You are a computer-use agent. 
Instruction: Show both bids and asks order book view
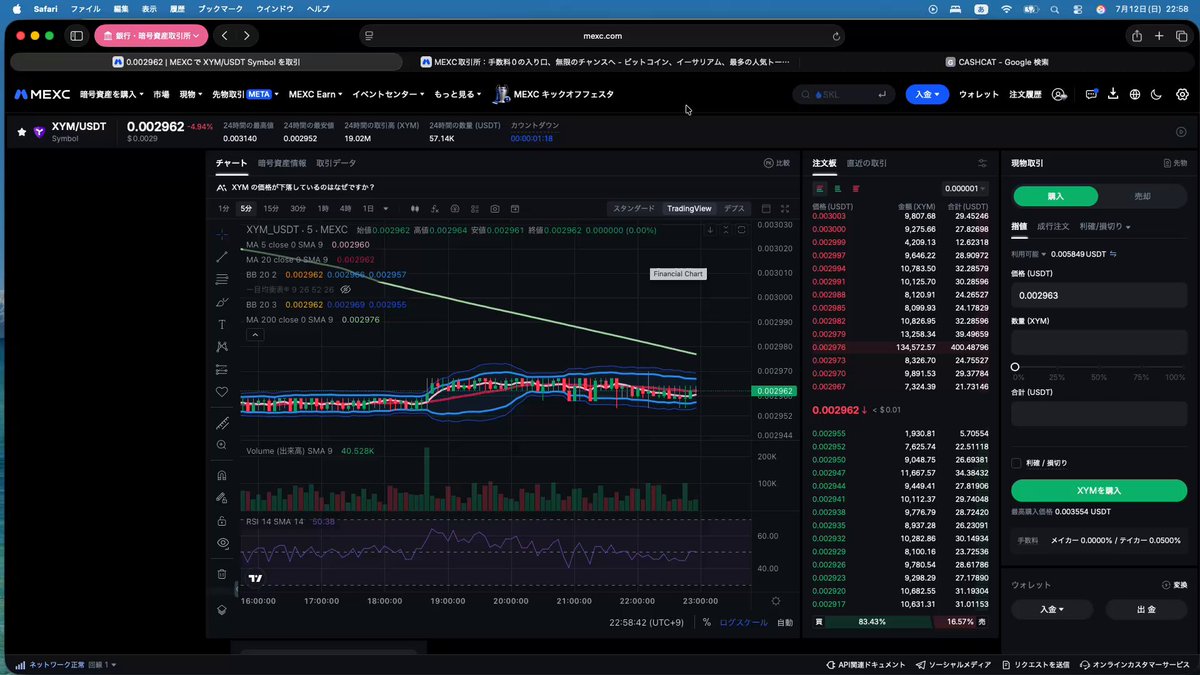click(820, 188)
